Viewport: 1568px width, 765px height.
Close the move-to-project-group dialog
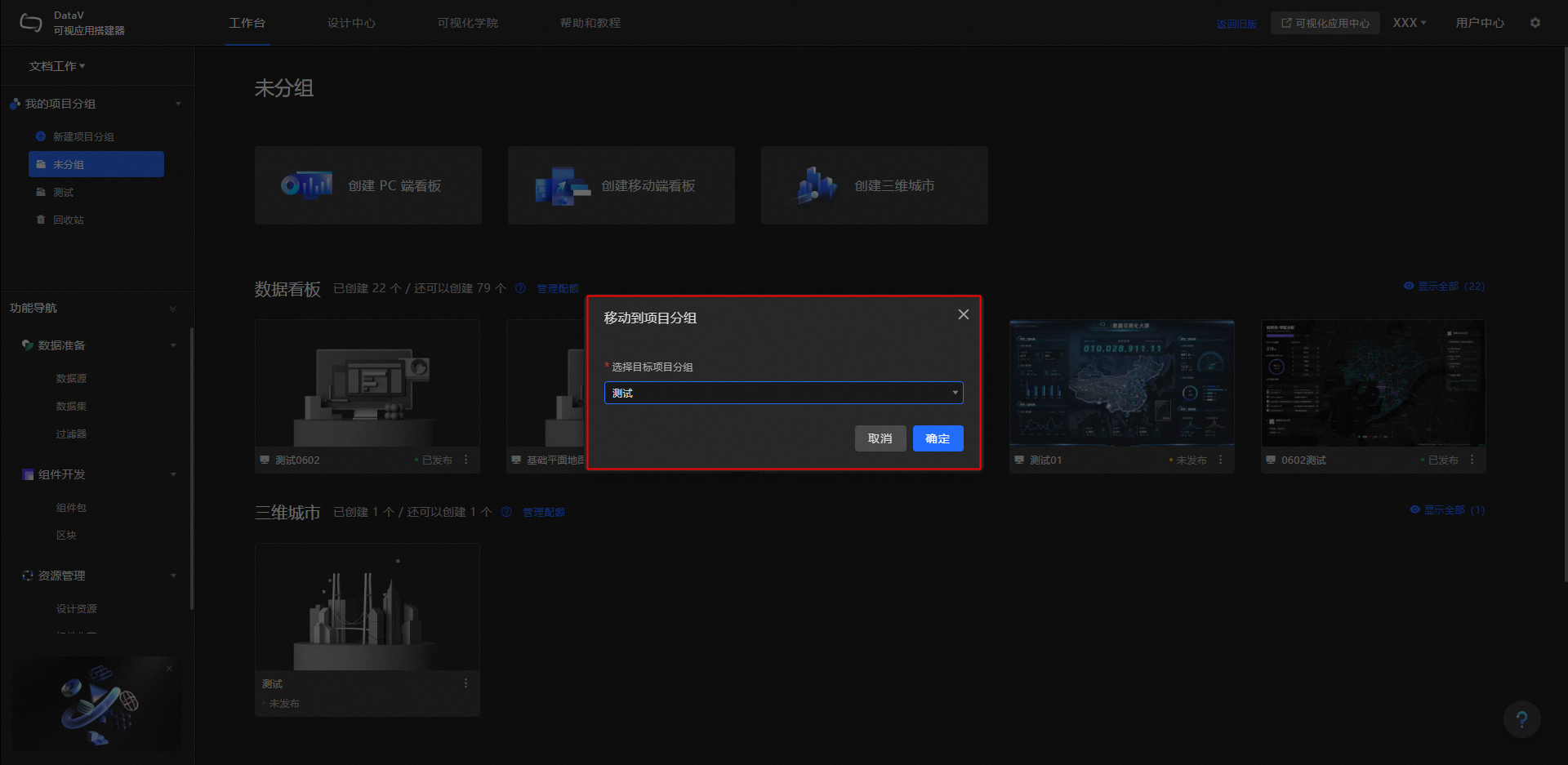coord(964,314)
